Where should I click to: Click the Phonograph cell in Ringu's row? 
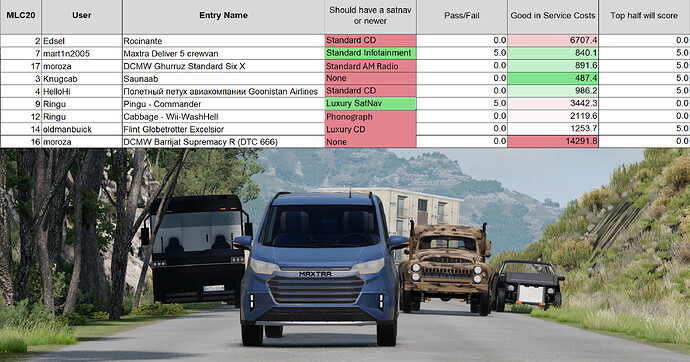pyautogui.click(x=370, y=117)
